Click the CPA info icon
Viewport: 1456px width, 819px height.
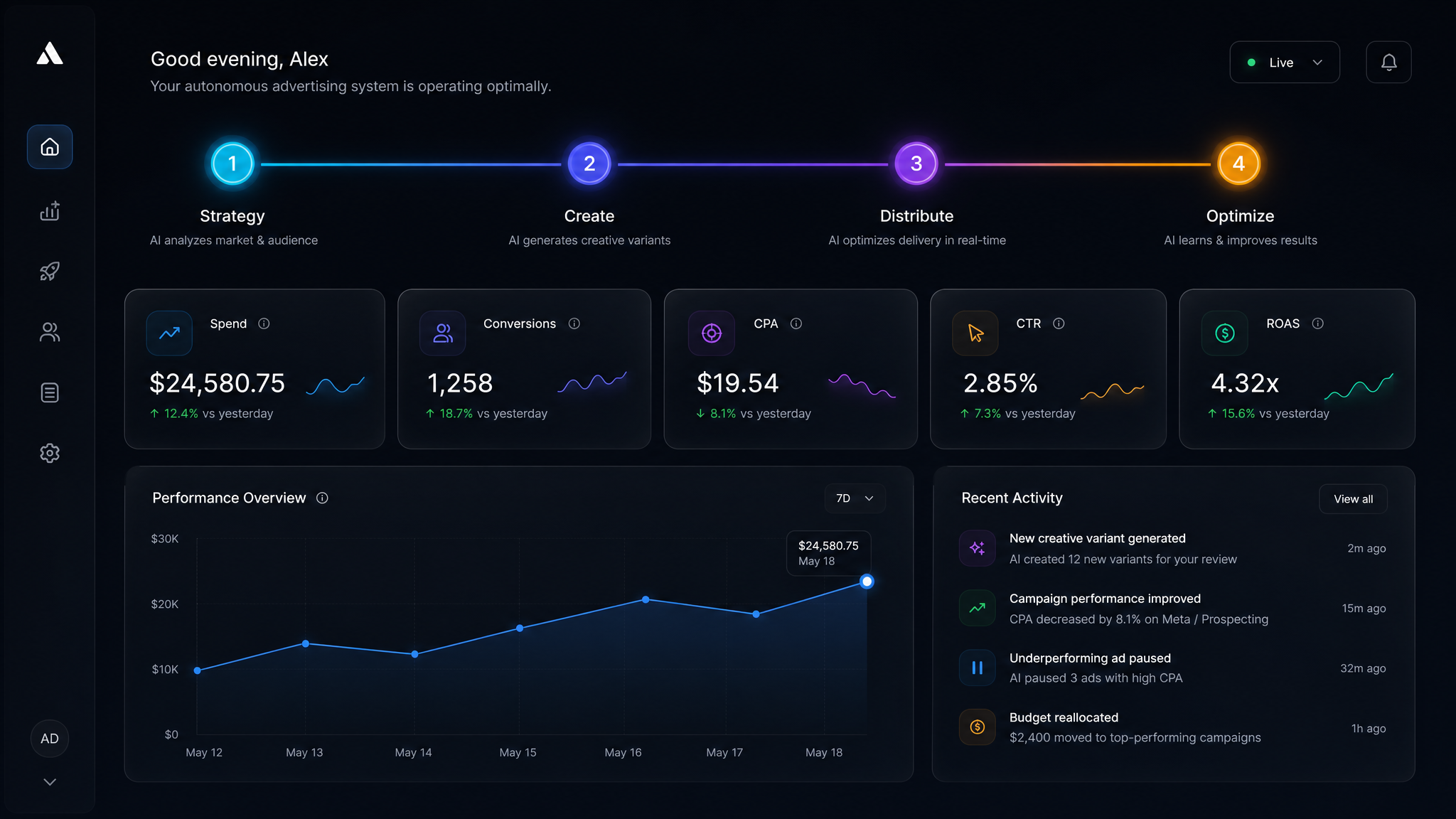point(796,323)
